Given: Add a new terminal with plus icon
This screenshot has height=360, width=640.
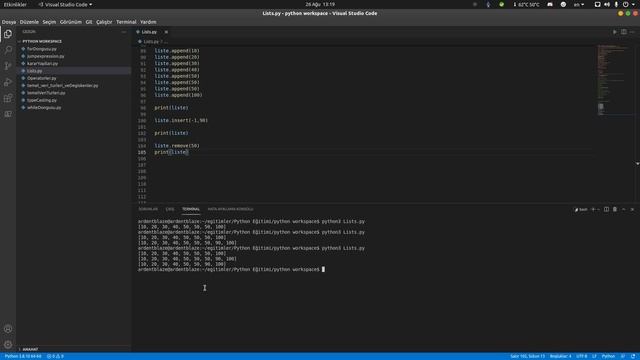Looking at the screenshot, I should (x=593, y=209).
